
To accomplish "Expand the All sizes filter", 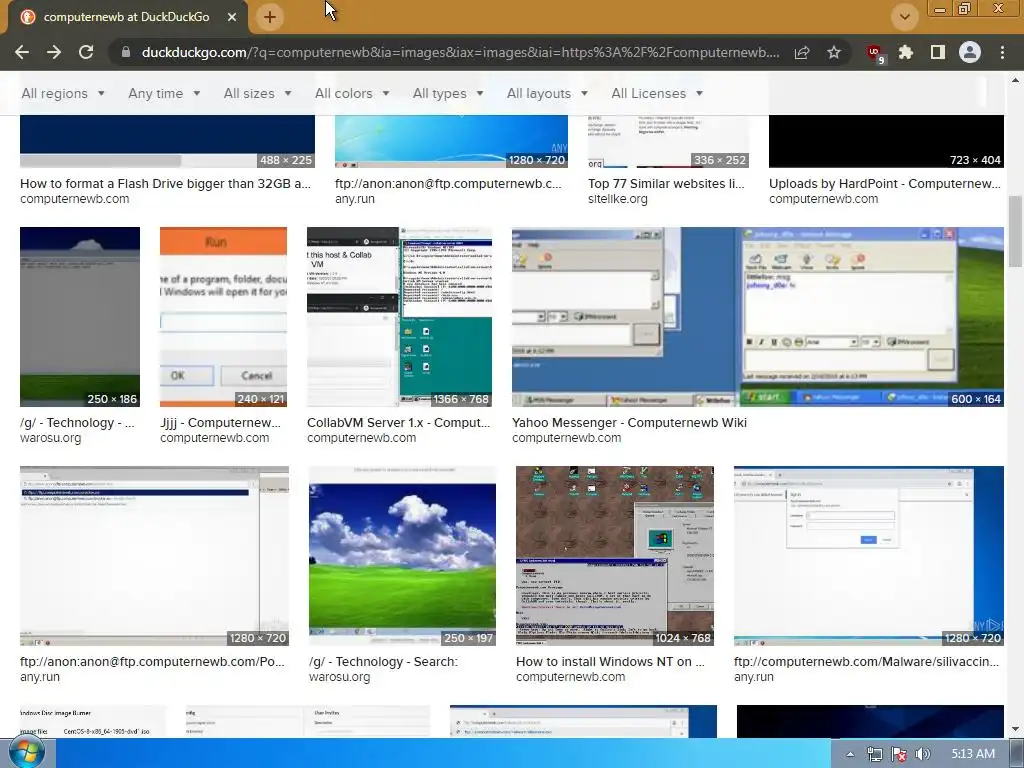I will pyautogui.click(x=257, y=93).
